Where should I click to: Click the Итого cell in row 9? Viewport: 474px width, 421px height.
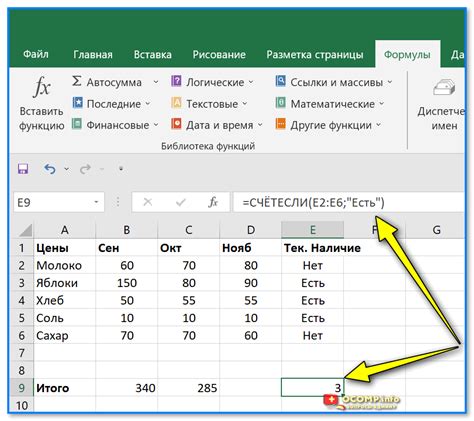pyautogui.click(x=64, y=388)
